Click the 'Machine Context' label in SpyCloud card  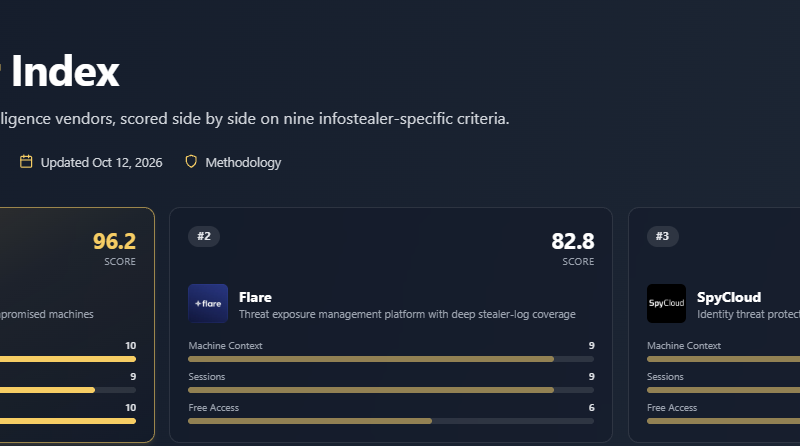(x=684, y=345)
